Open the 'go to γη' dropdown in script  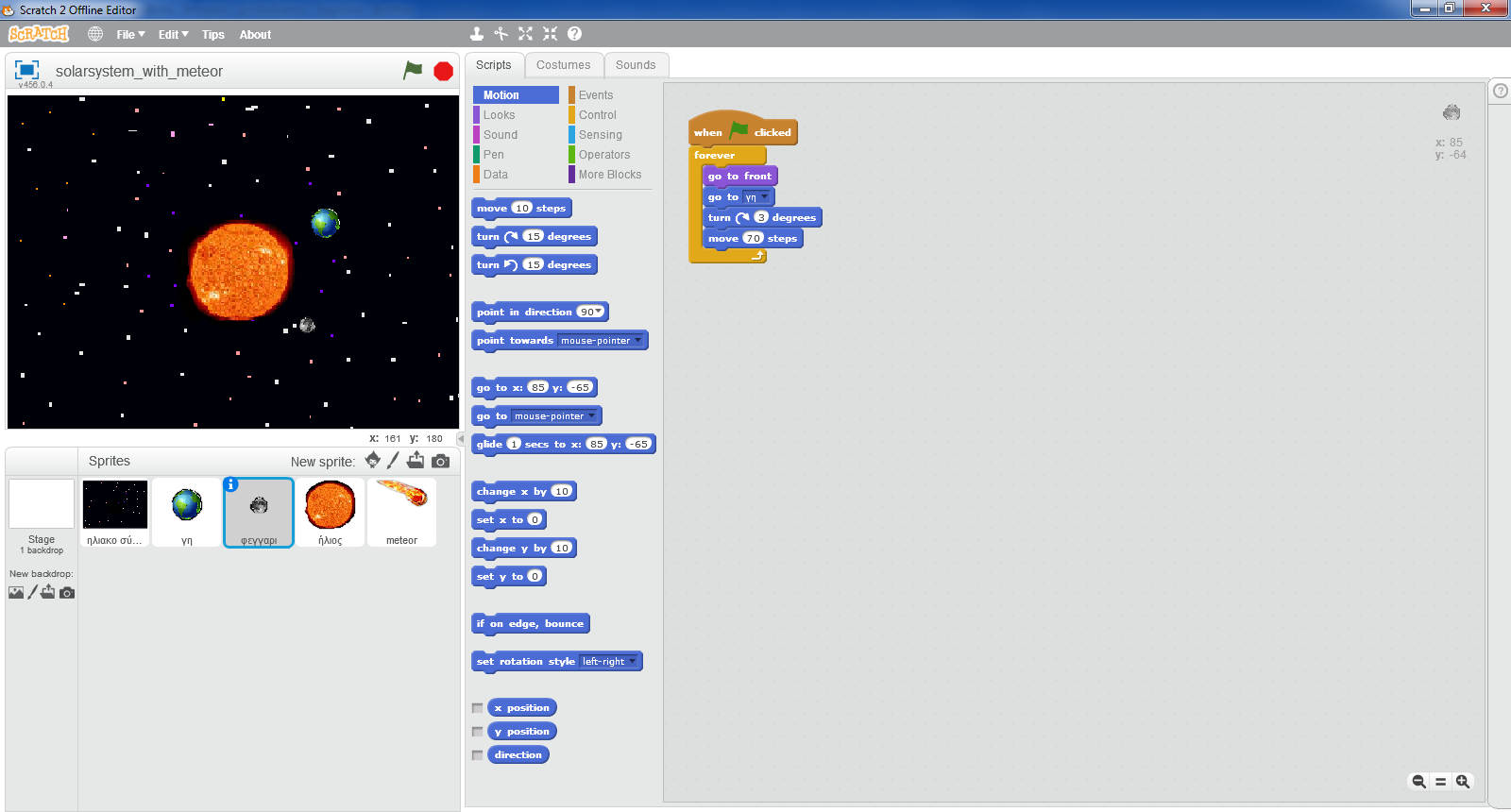[x=764, y=197]
